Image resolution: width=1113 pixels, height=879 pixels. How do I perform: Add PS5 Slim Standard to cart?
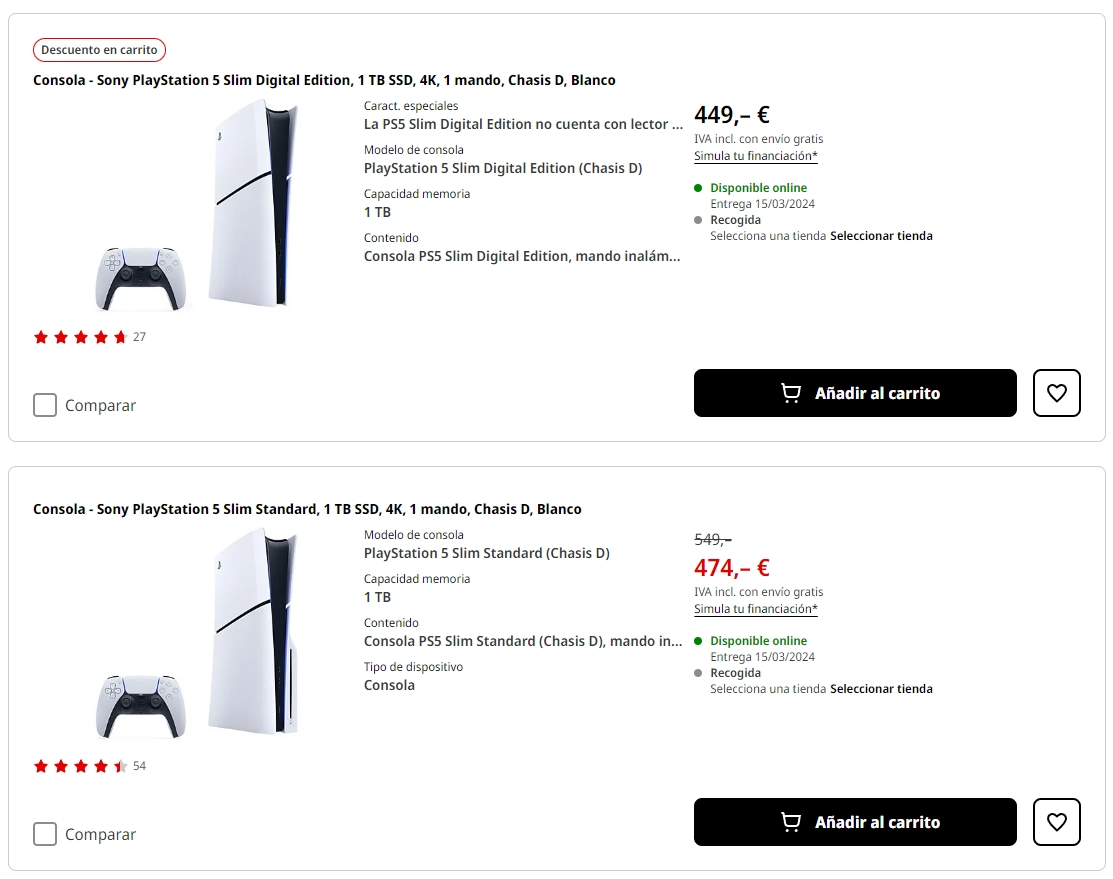855,822
